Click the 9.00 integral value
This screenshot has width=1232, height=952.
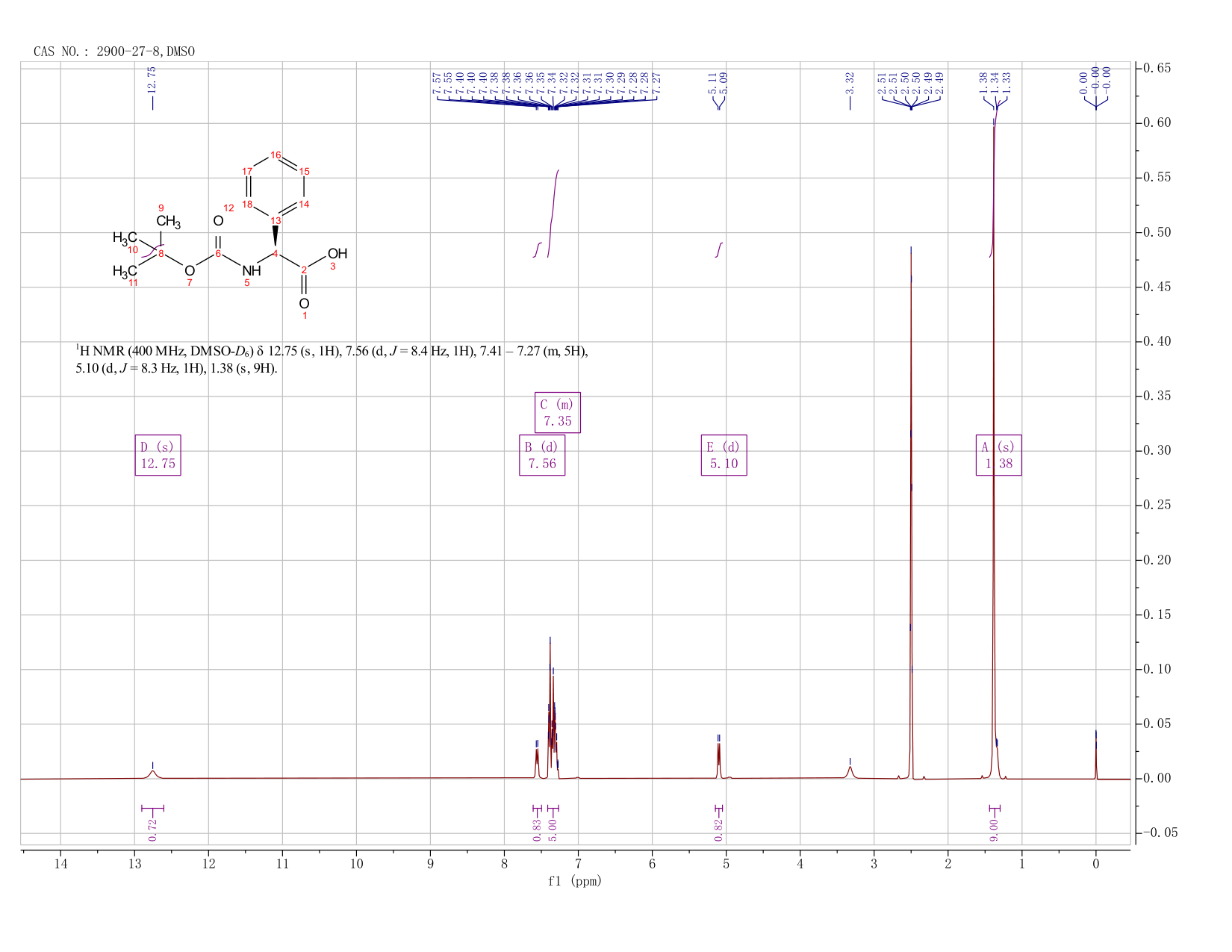pyautogui.click(x=994, y=830)
